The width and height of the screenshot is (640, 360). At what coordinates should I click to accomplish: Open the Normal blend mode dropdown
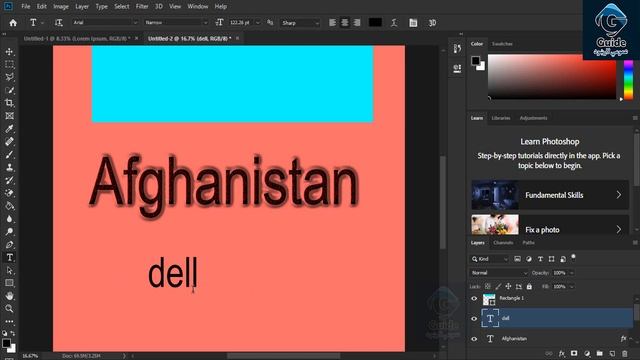500,273
